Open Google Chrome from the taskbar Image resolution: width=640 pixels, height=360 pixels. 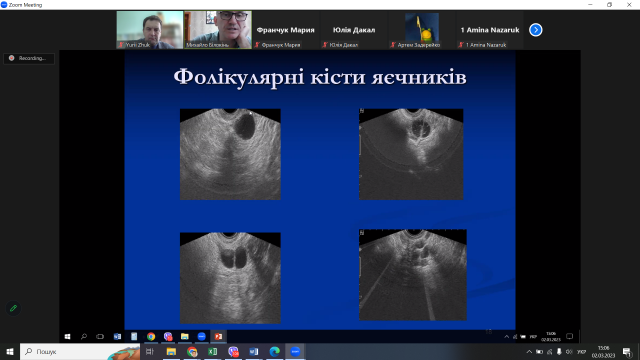[x=192, y=351]
